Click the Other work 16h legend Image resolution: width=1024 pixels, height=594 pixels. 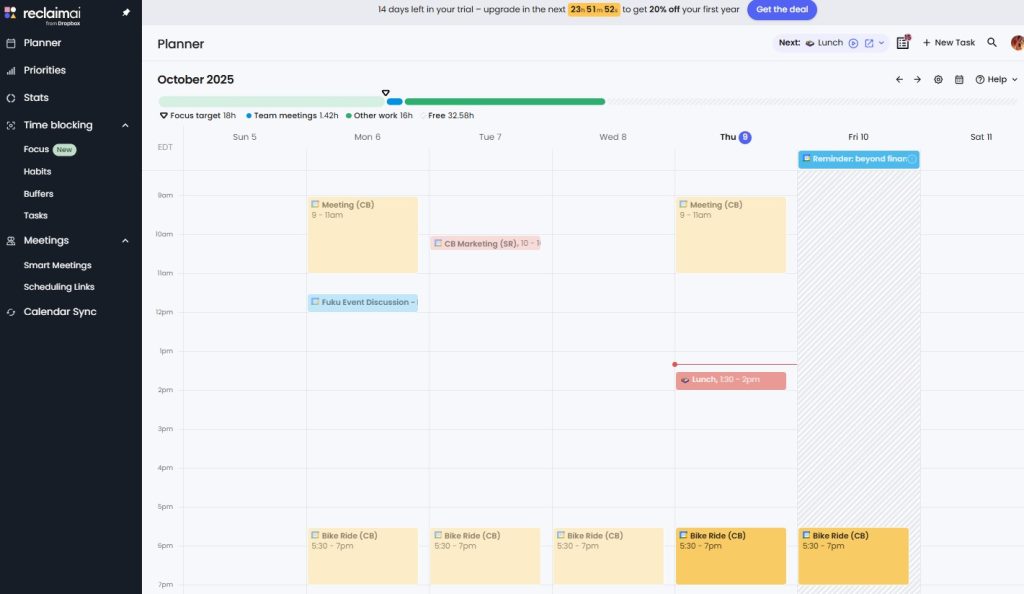pyautogui.click(x=379, y=116)
